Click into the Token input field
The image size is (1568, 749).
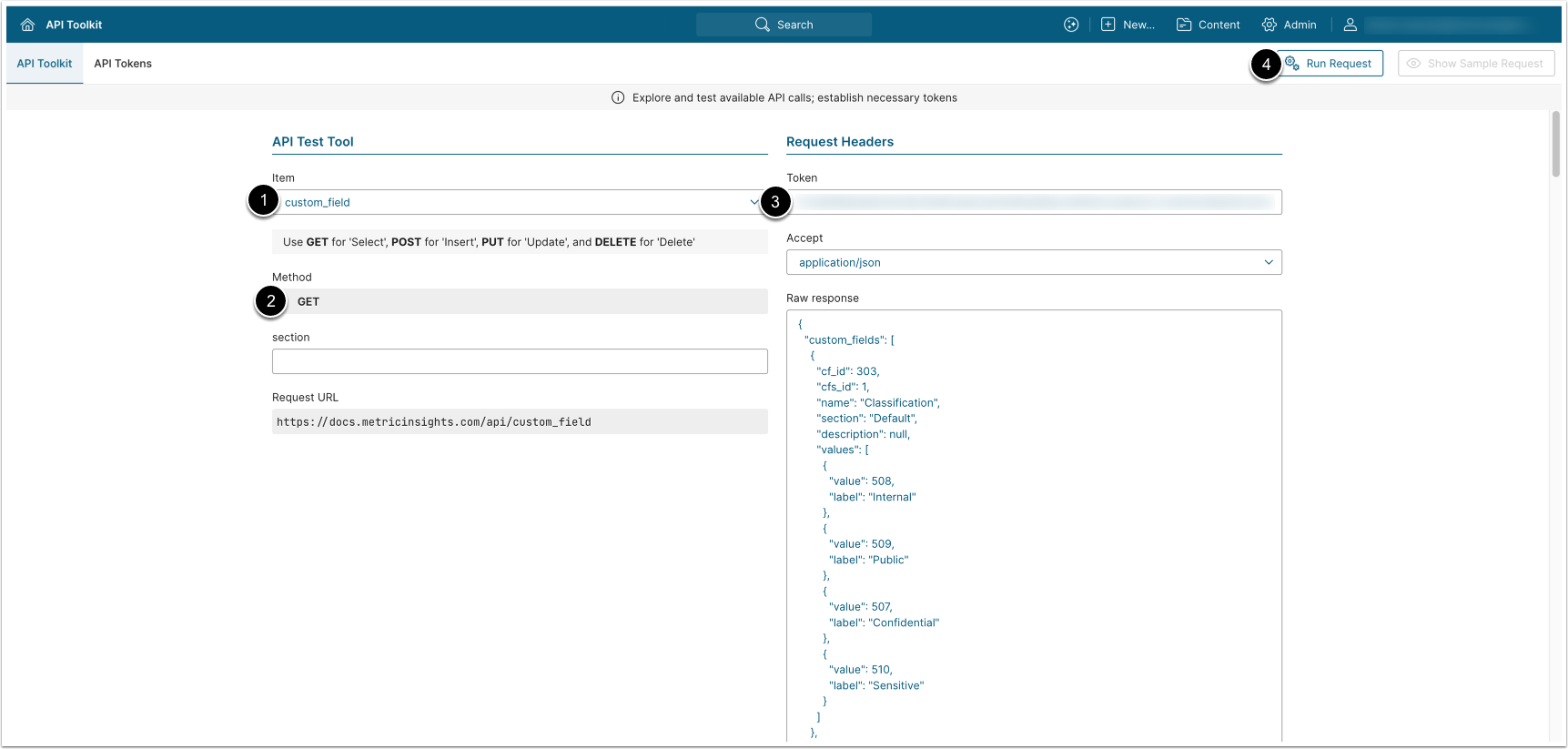click(x=1033, y=202)
